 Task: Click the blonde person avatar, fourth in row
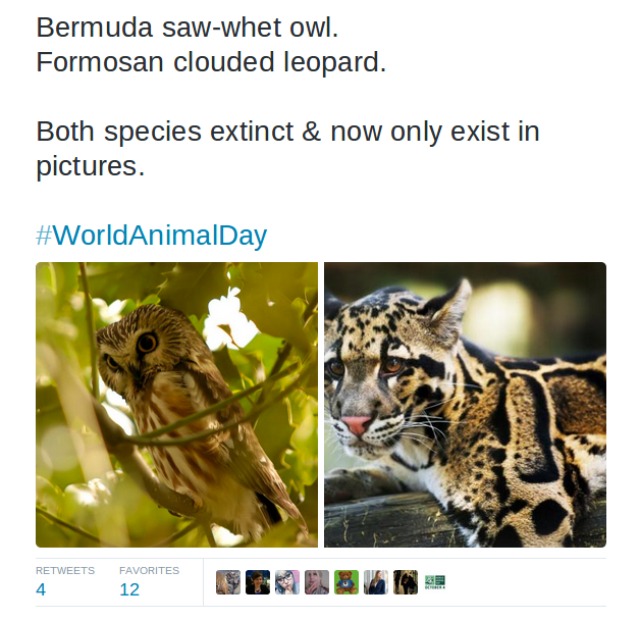click(317, 582)
